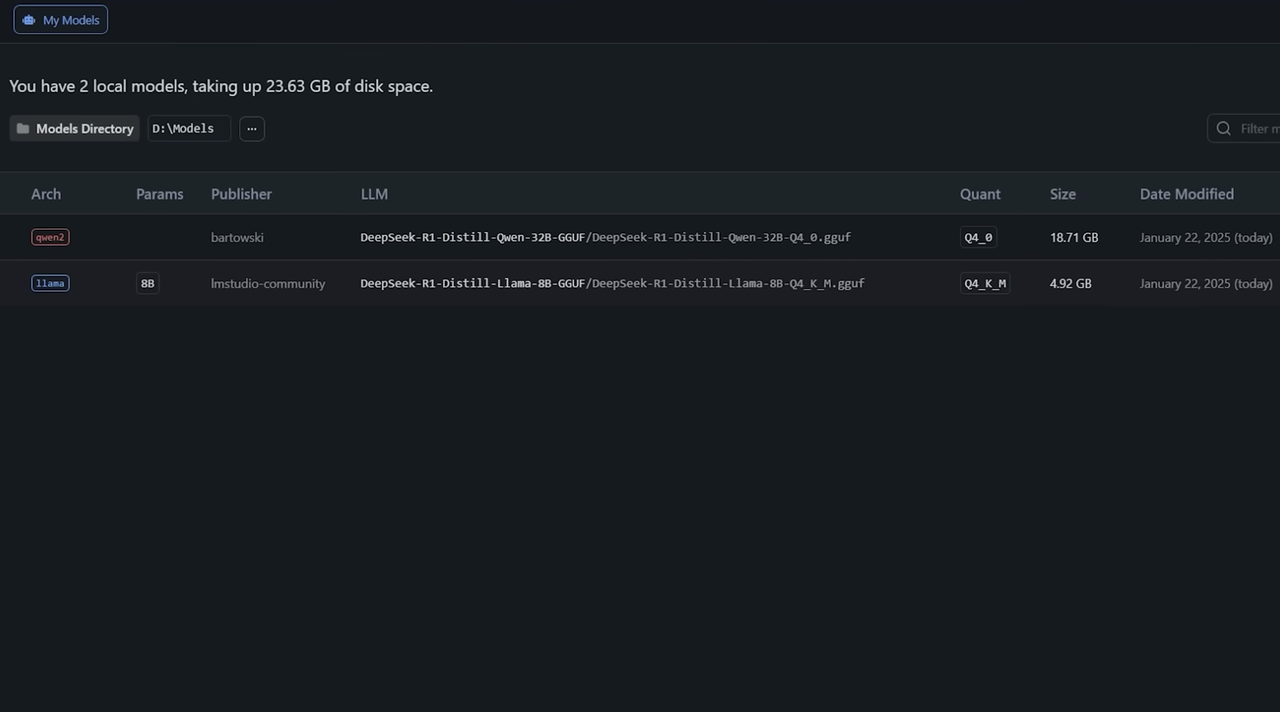
Task: Select the DeepSeek-R1-Distill-Qwen-32B model row
Action: pos(640,237)
